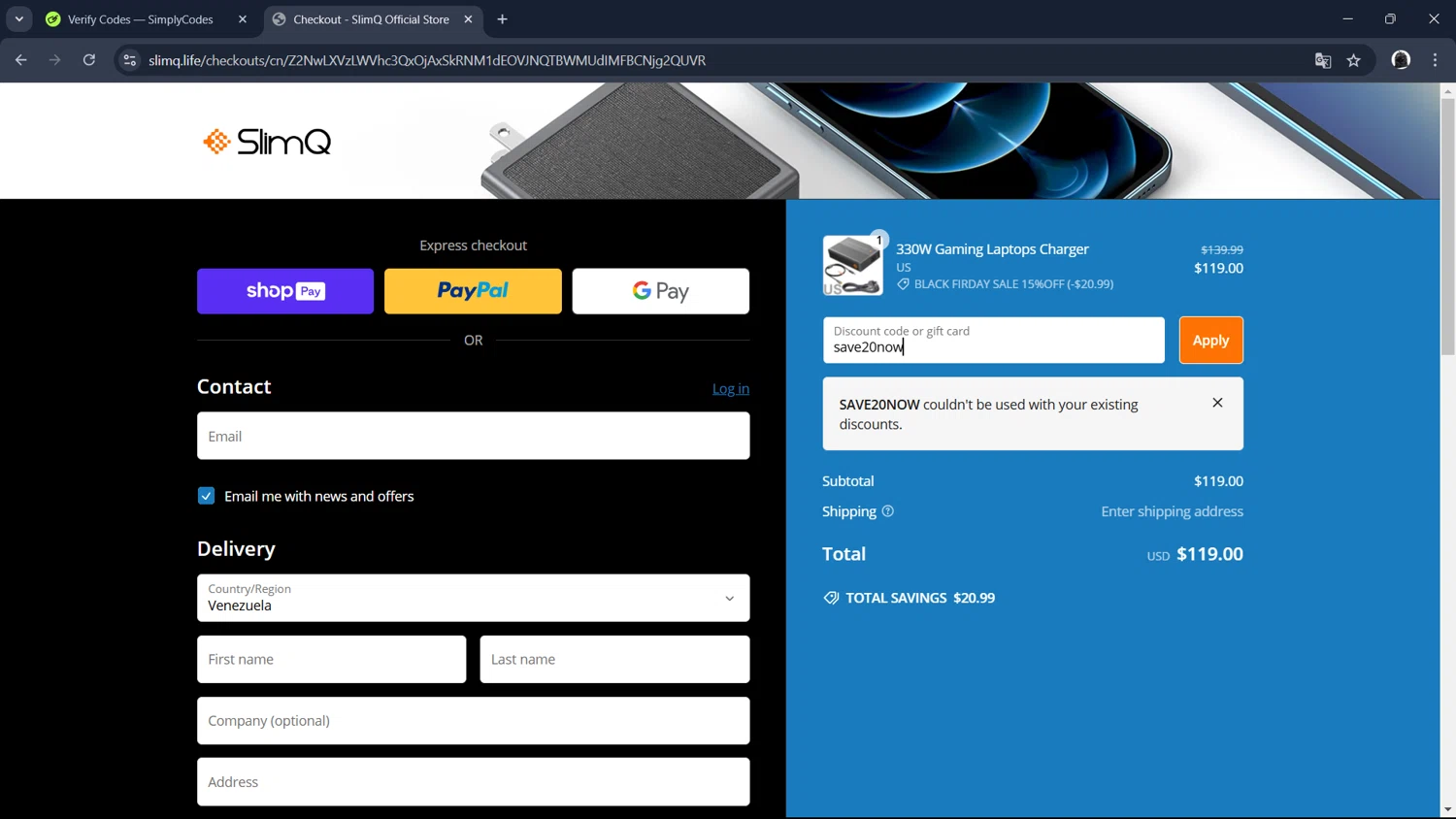Screen dimensions: 1456x819
Task: Click the Total $119.00 amount
Action: pos(1209,554)
